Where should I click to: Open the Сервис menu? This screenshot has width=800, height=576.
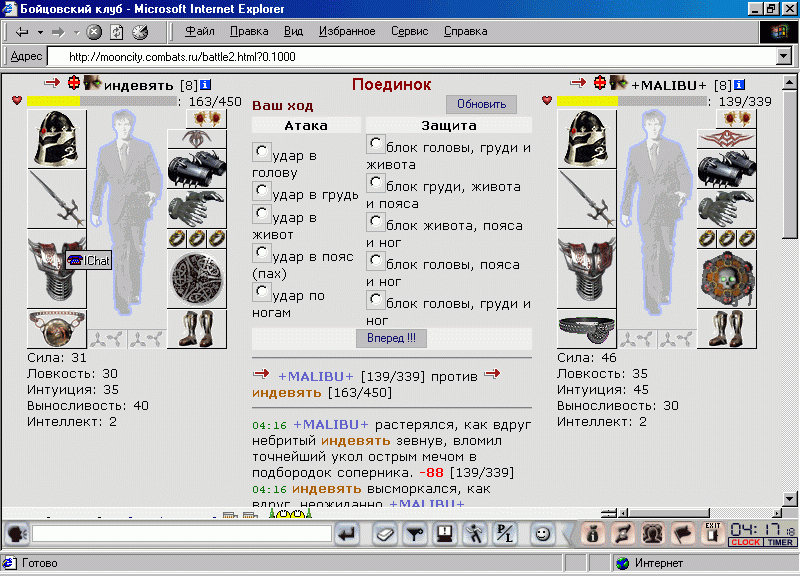click(410, 31)
